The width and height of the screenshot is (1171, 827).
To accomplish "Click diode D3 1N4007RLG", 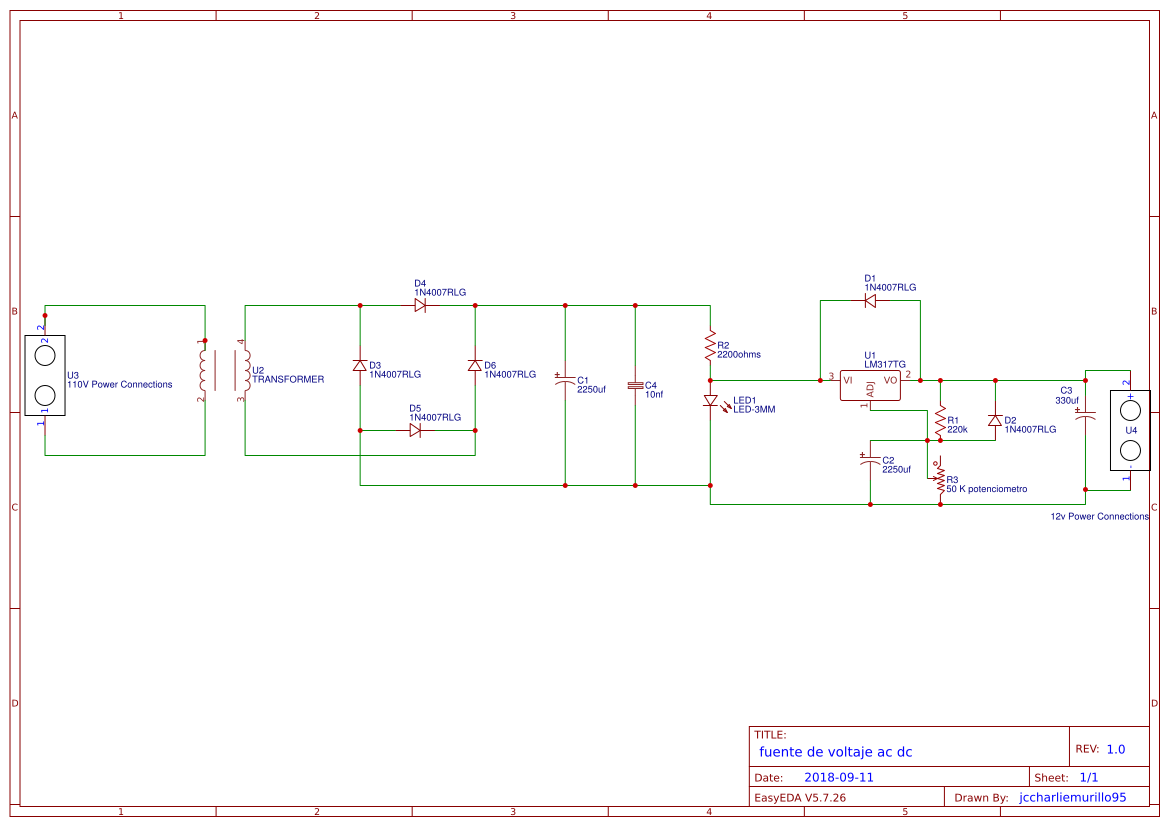I will [358, 366].
